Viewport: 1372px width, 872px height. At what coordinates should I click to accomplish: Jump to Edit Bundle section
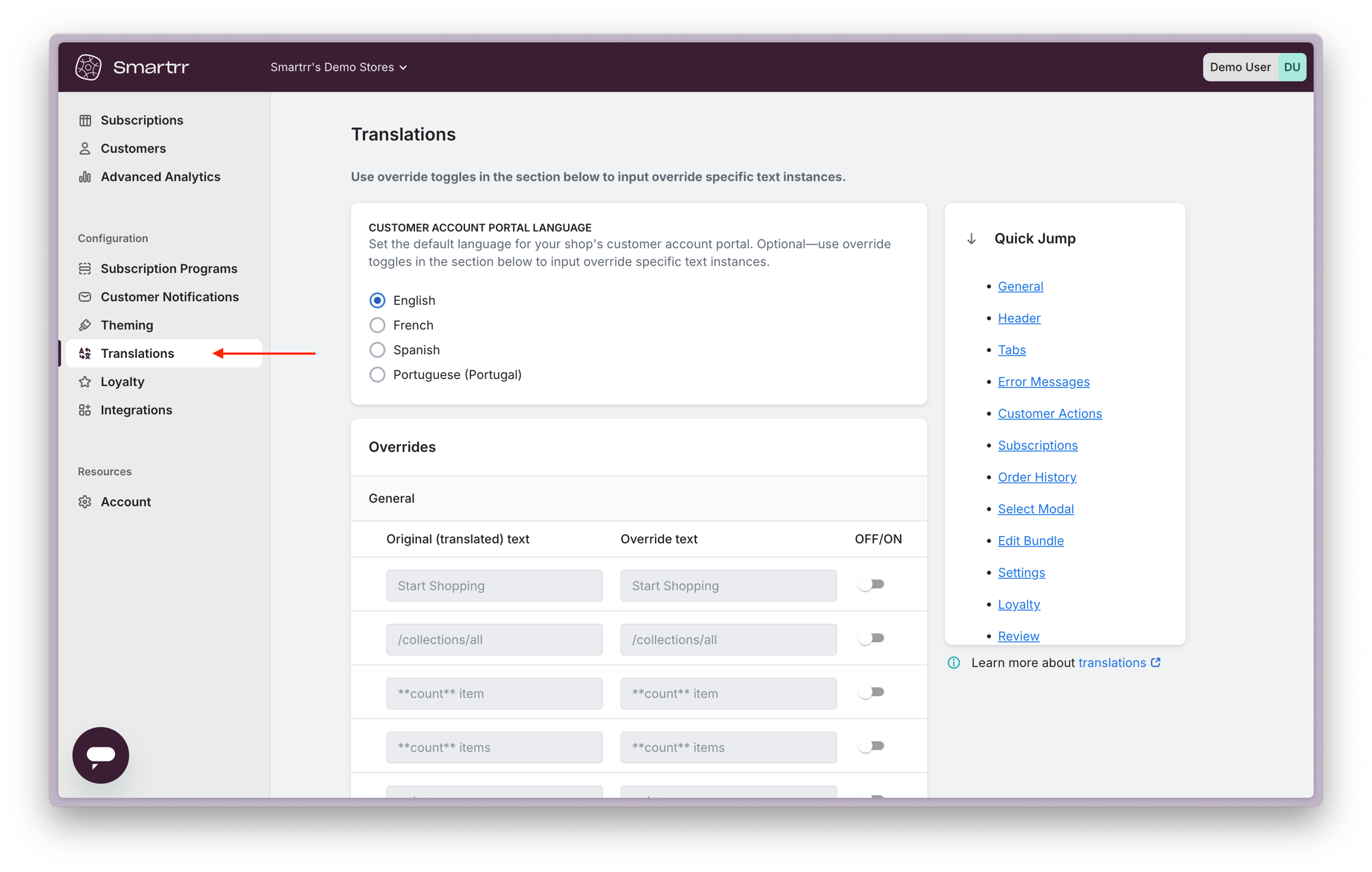point(1030,540)
